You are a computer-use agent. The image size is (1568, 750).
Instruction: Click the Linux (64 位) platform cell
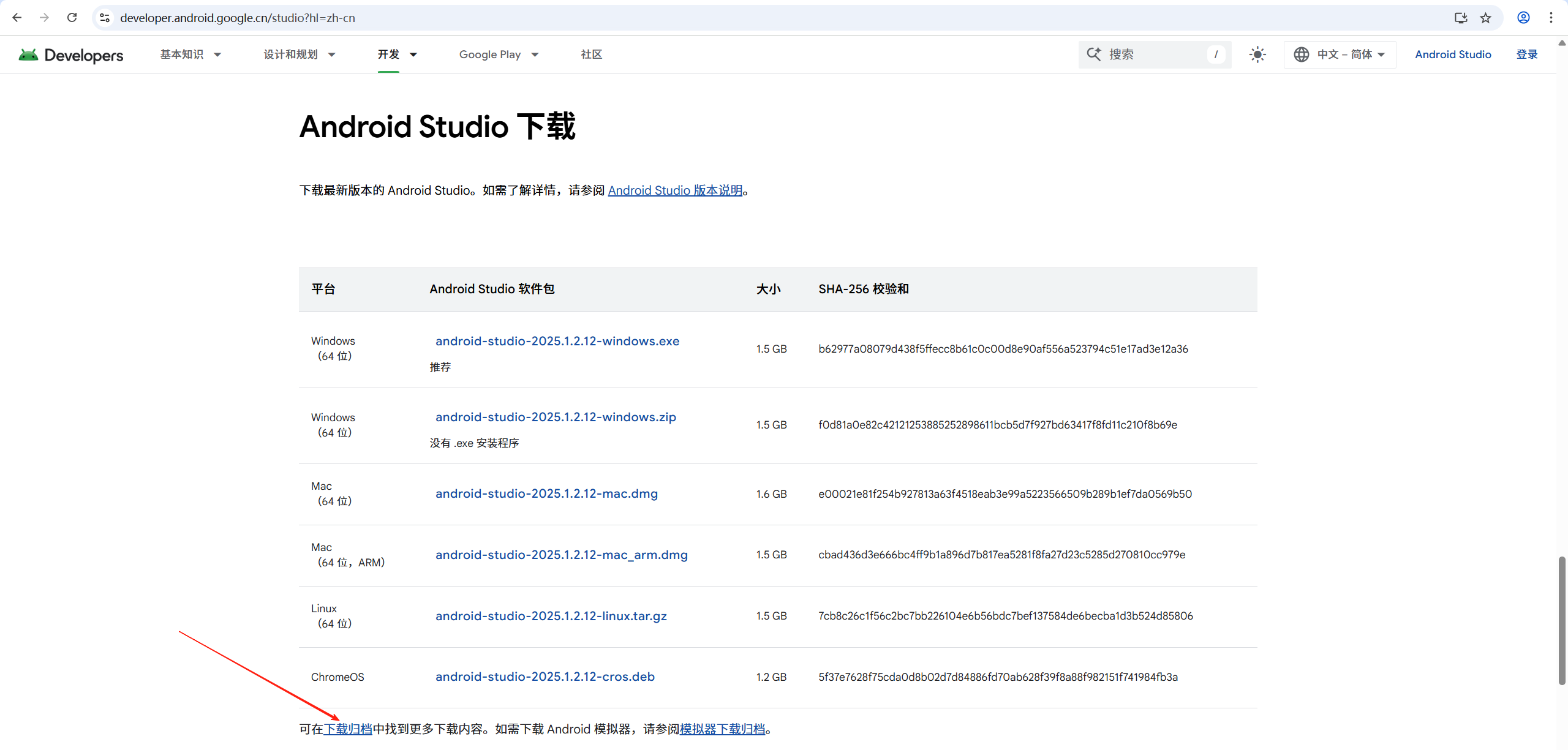pyautogui.click(x=331, y=616)
